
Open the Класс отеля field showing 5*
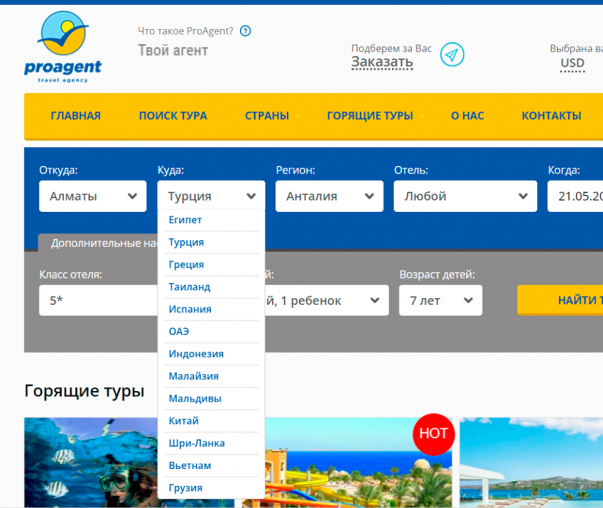[98, 300]
